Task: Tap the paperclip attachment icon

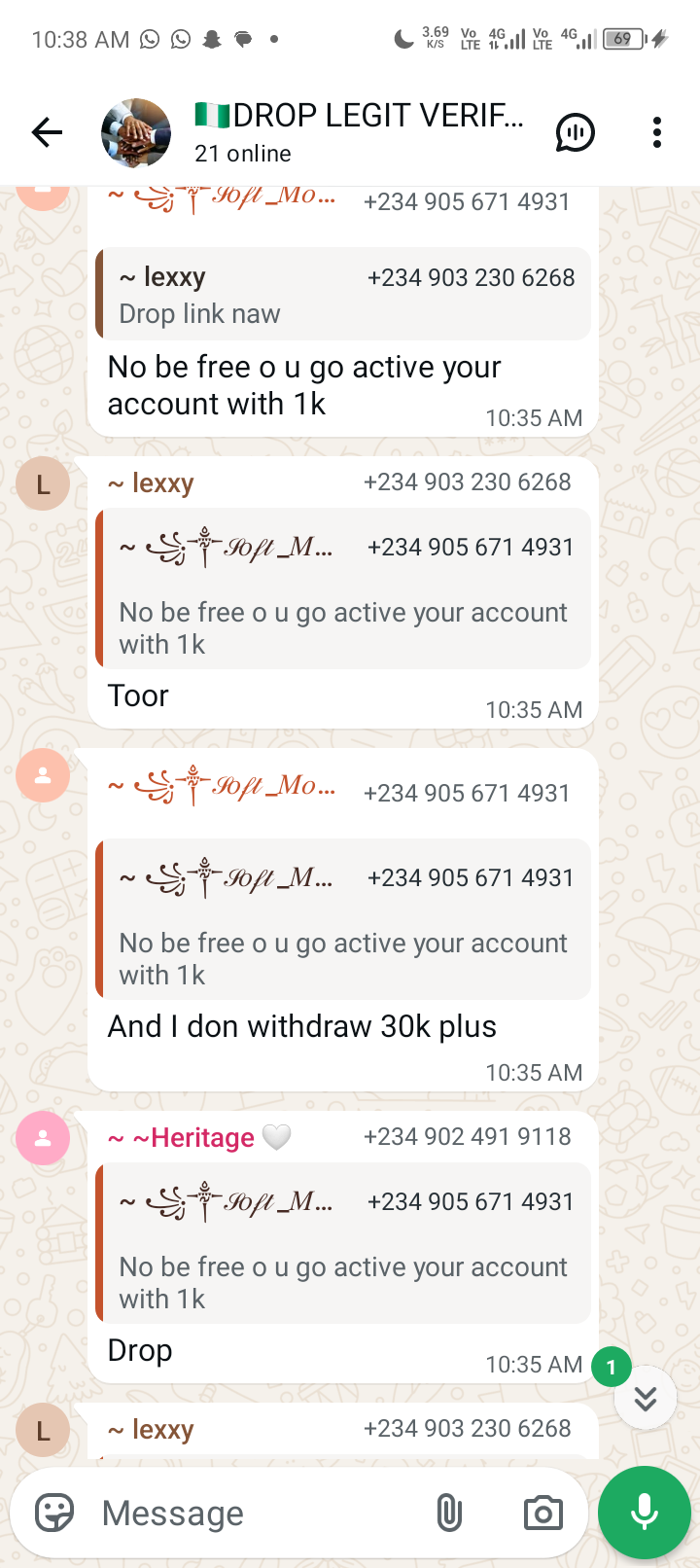Action: pos(448,1513)
